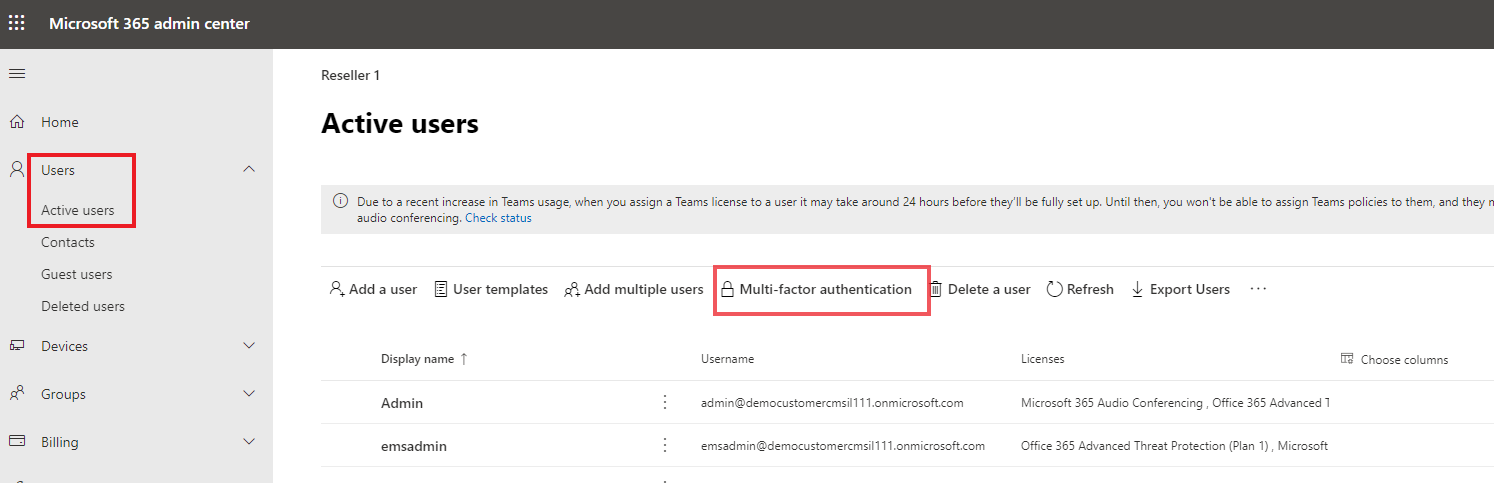Screen dimensions: 1494x483
Task: Click the Check status link
Action: pos(498,218)
